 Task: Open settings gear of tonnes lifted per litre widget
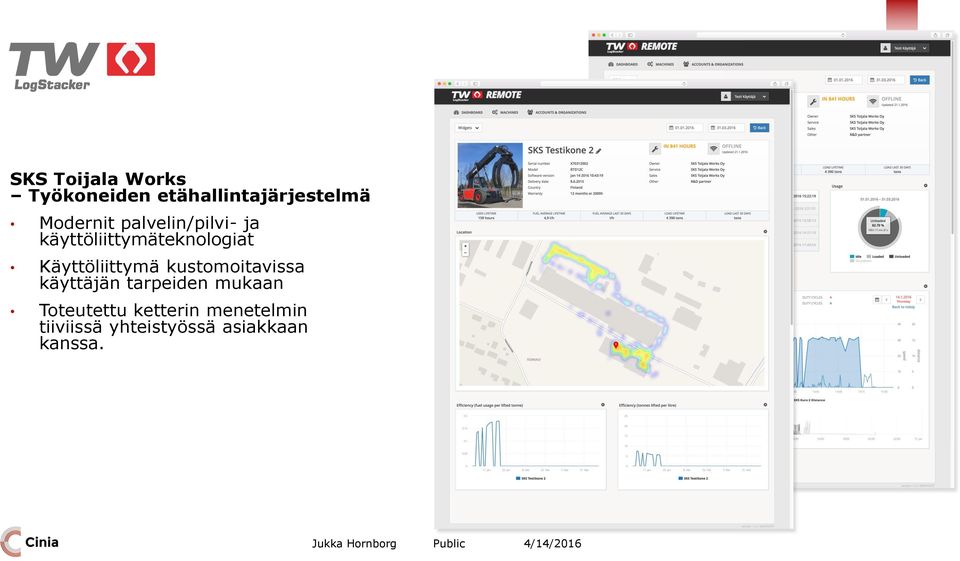point(765,404)
